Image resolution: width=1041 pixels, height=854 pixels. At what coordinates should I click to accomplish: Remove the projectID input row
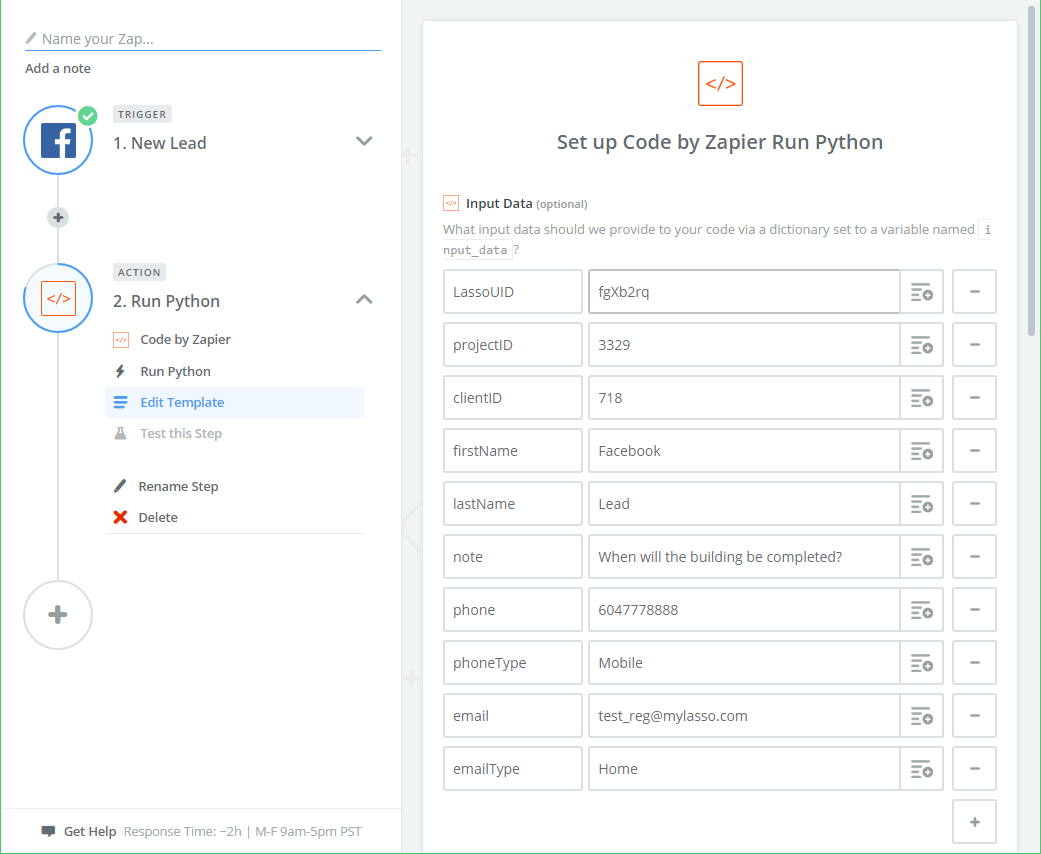[974, 345]
